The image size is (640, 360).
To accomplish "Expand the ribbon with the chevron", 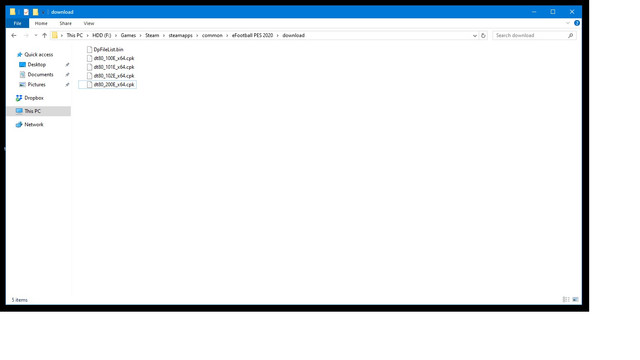I will 568,23.
